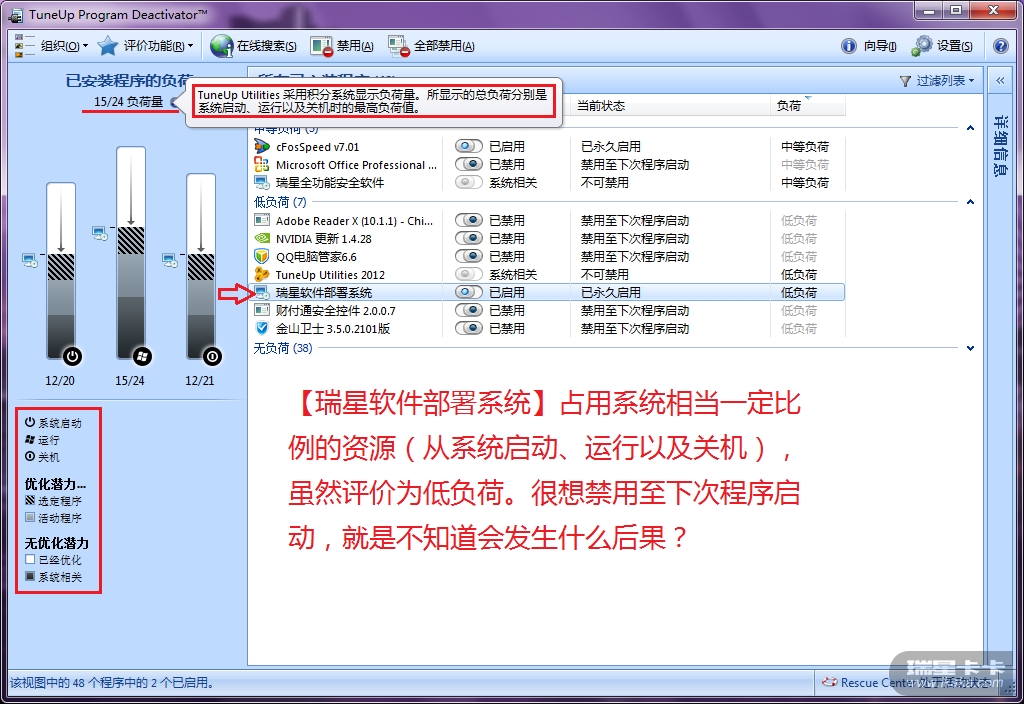Open the 过滤列表 filter list dropdown

pos(936,81)
